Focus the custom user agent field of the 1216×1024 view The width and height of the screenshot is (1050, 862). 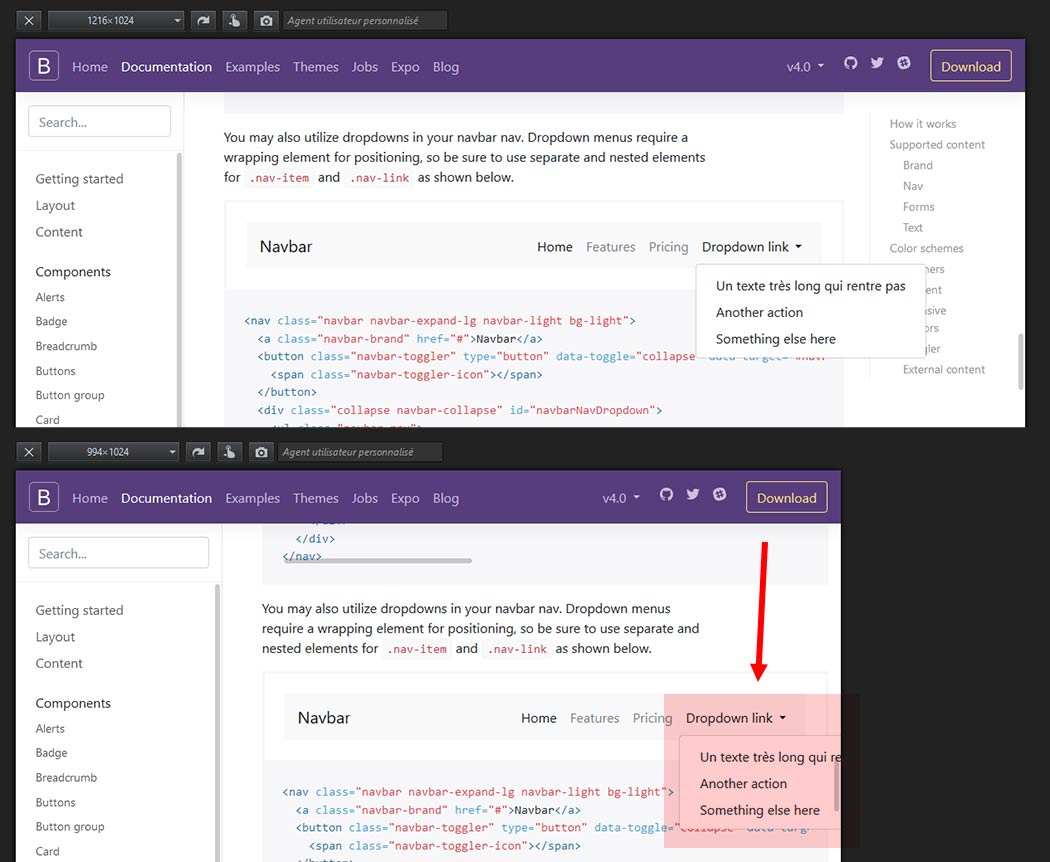pos(365,21)
